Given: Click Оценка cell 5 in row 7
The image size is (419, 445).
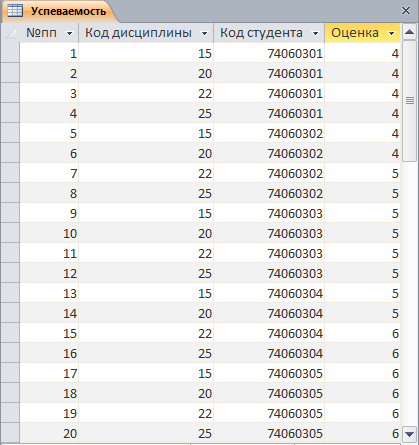Looking at the screenshot, I should pyautogui.click(x=363, y=173).
